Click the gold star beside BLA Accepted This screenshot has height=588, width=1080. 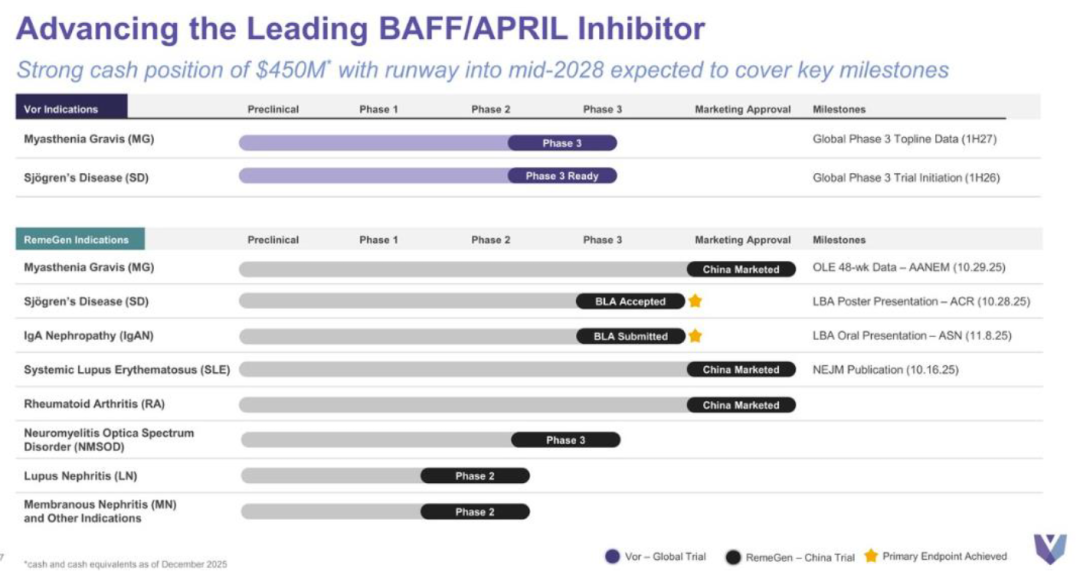tap(695, 301)
